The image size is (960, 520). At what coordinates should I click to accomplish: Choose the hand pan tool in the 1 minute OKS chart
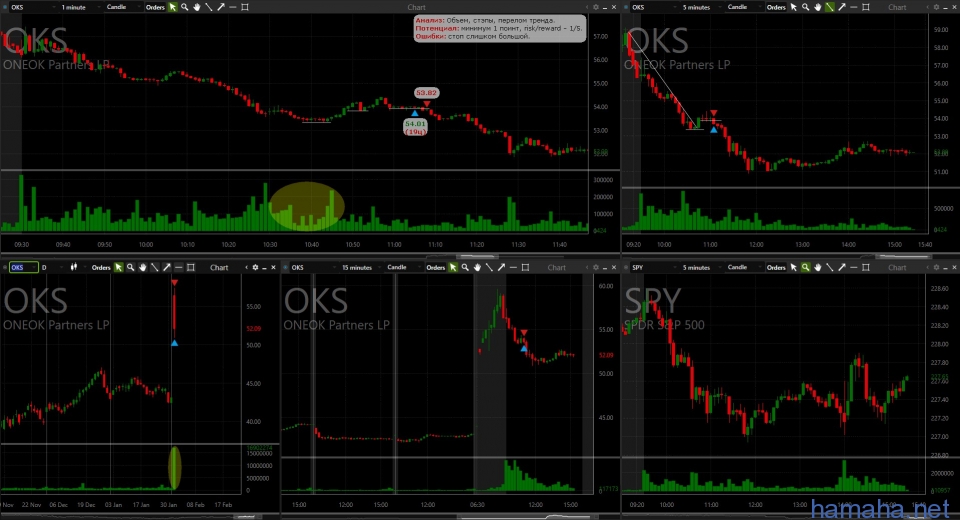(x=197, y=7)
